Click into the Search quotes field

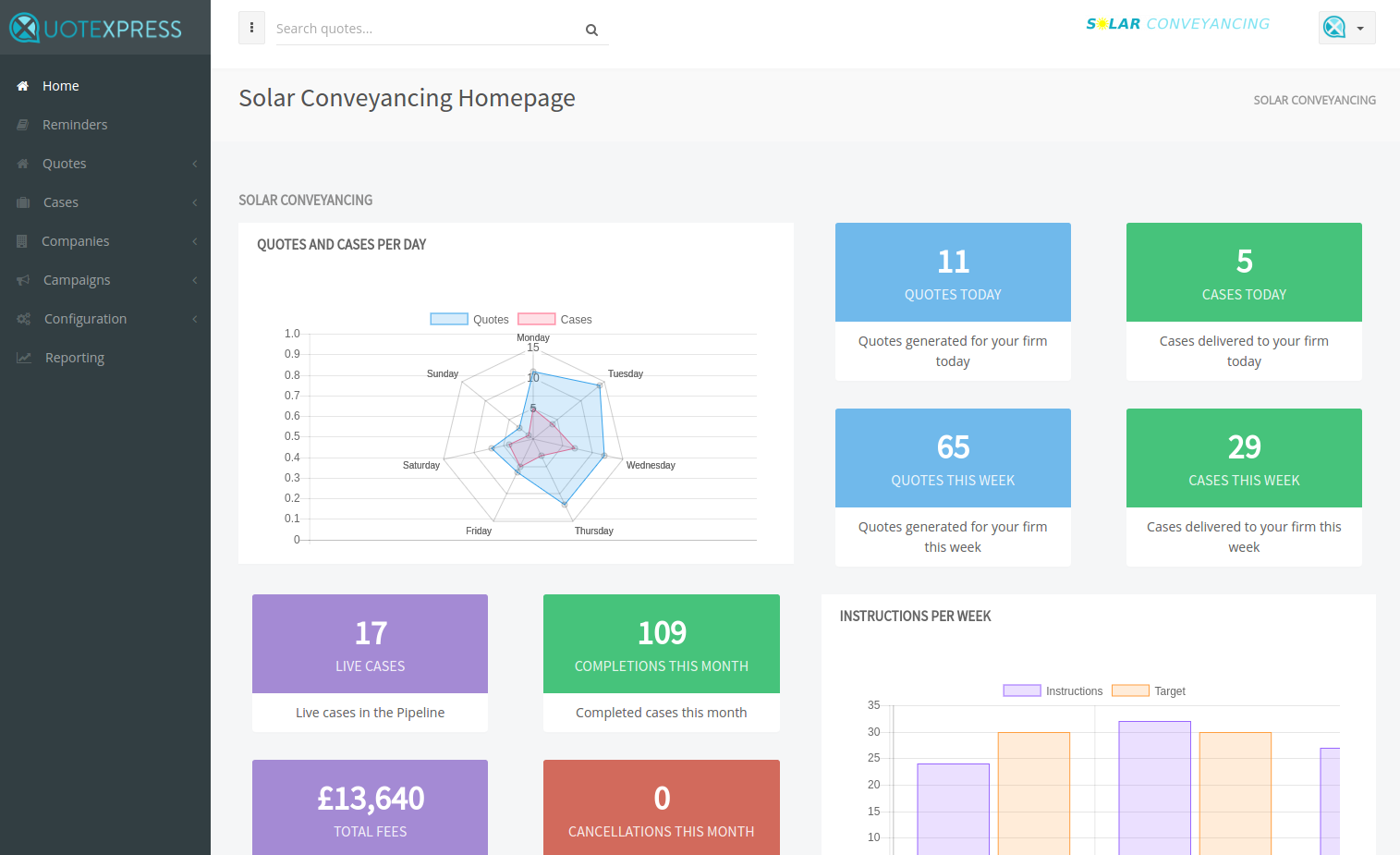pos(428,29)
